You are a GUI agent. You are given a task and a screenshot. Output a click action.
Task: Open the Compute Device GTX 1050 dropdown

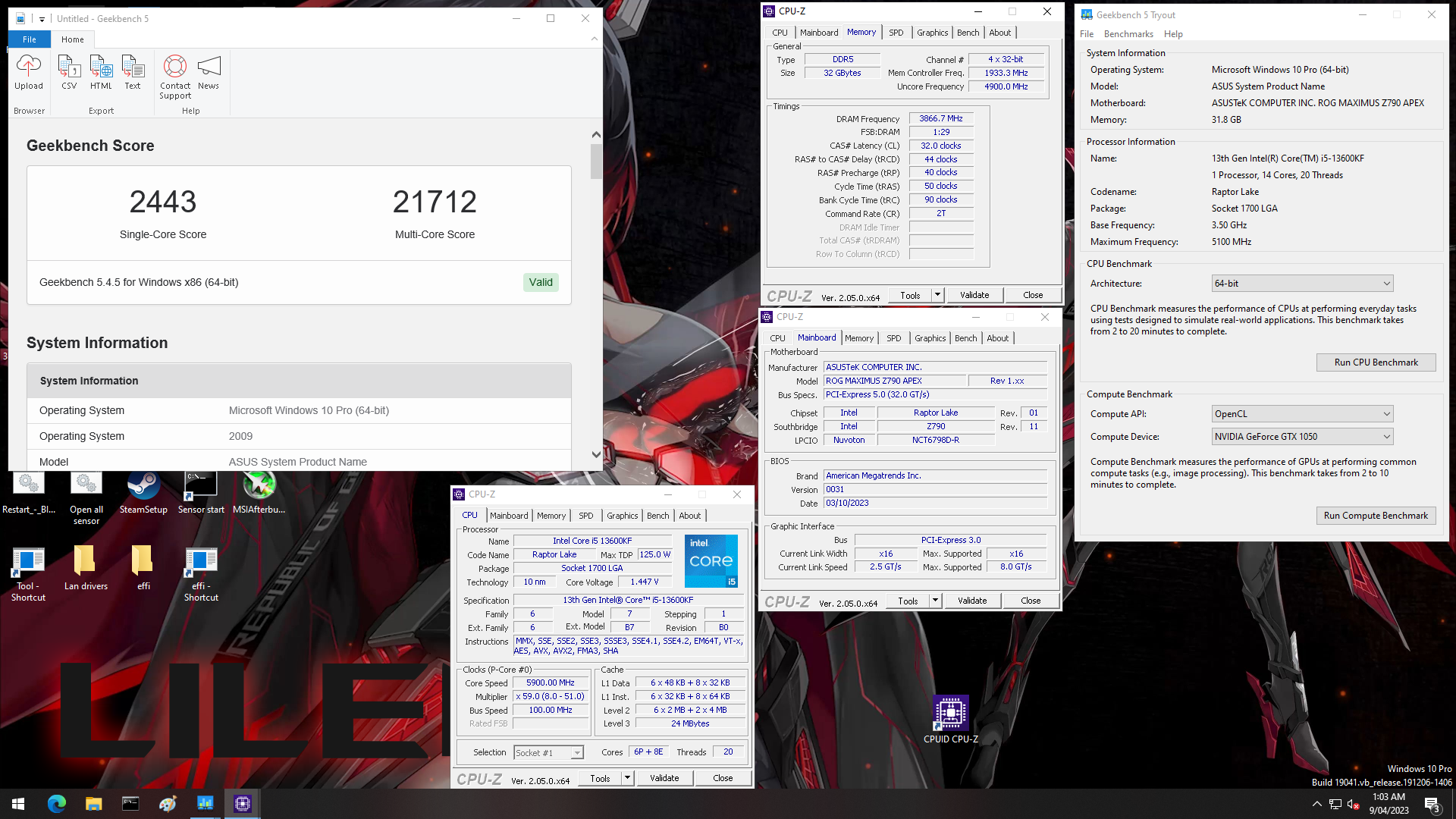(x=1302, y=437)
